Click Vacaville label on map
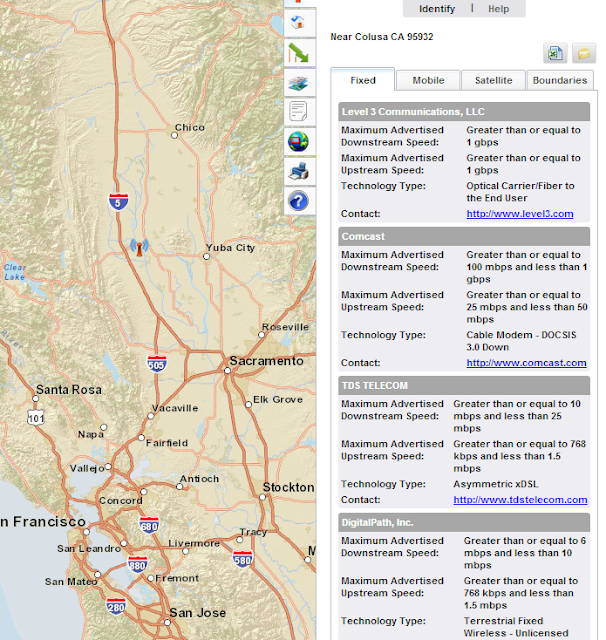The image size is (606, 640). 175,408
